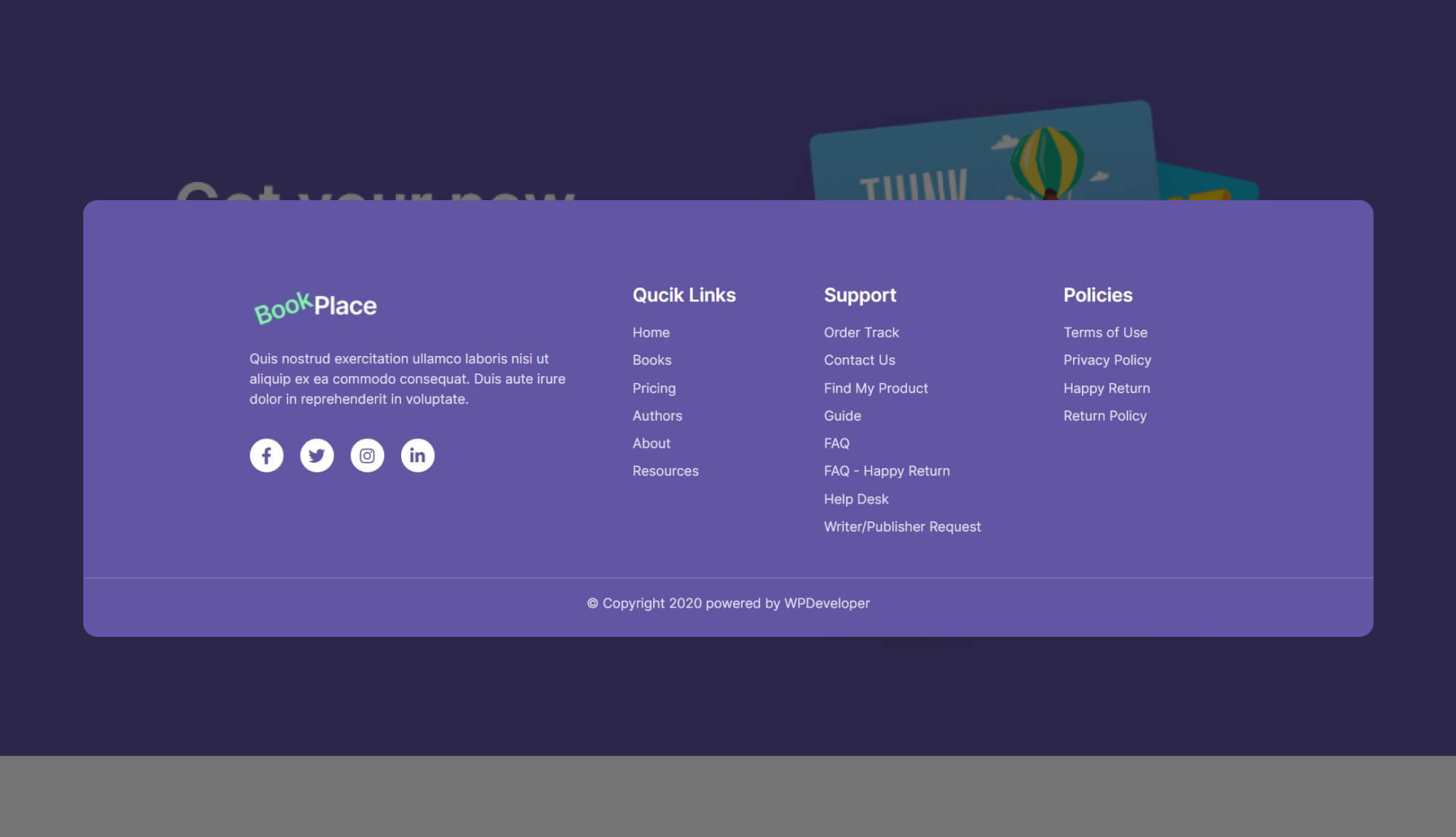Open the Pricing page
The height and width of the screenshot is (837, 1456).
point(654,388)
